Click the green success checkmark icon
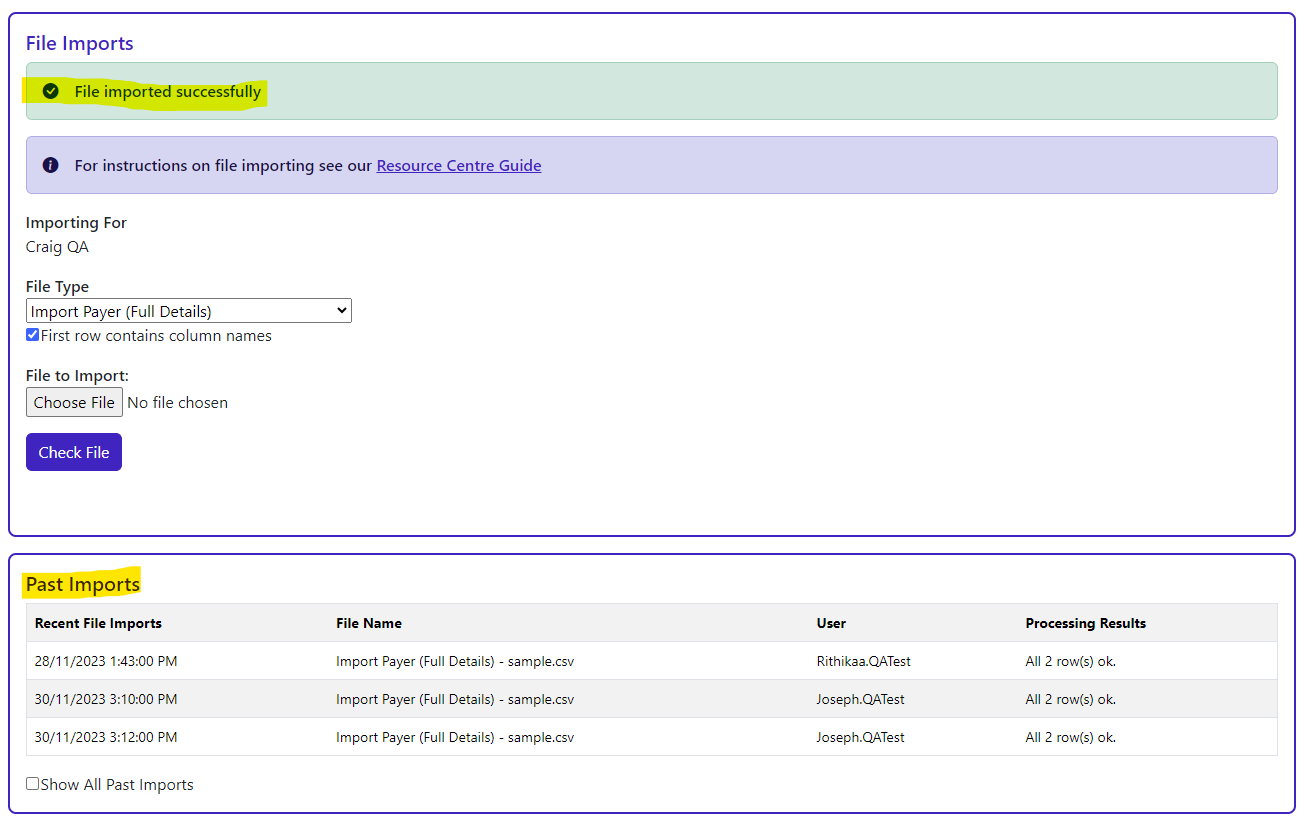 tap(51, 92)
